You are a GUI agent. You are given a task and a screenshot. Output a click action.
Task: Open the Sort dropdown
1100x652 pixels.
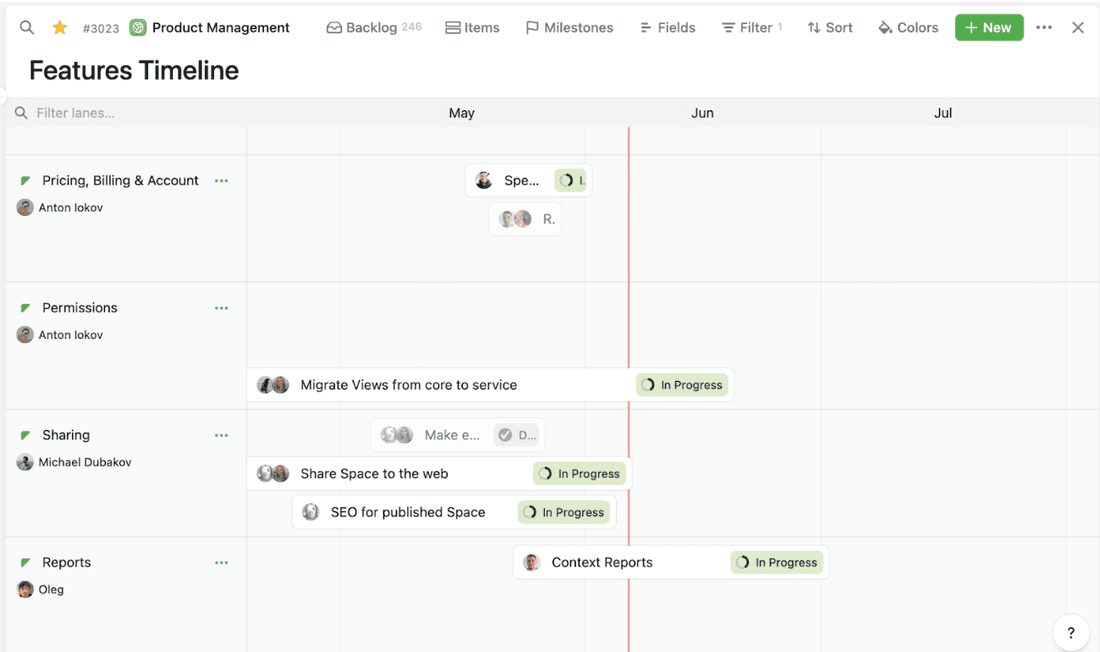pyautogui.click(x=829, y=27)
